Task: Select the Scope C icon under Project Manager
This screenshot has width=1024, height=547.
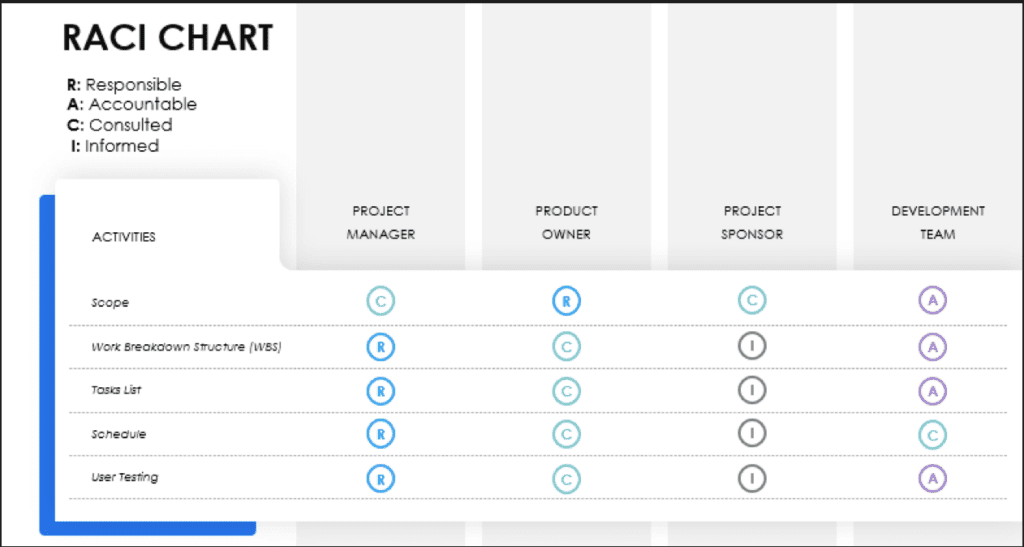Action: pyautogui.click(x=381, y=302)
